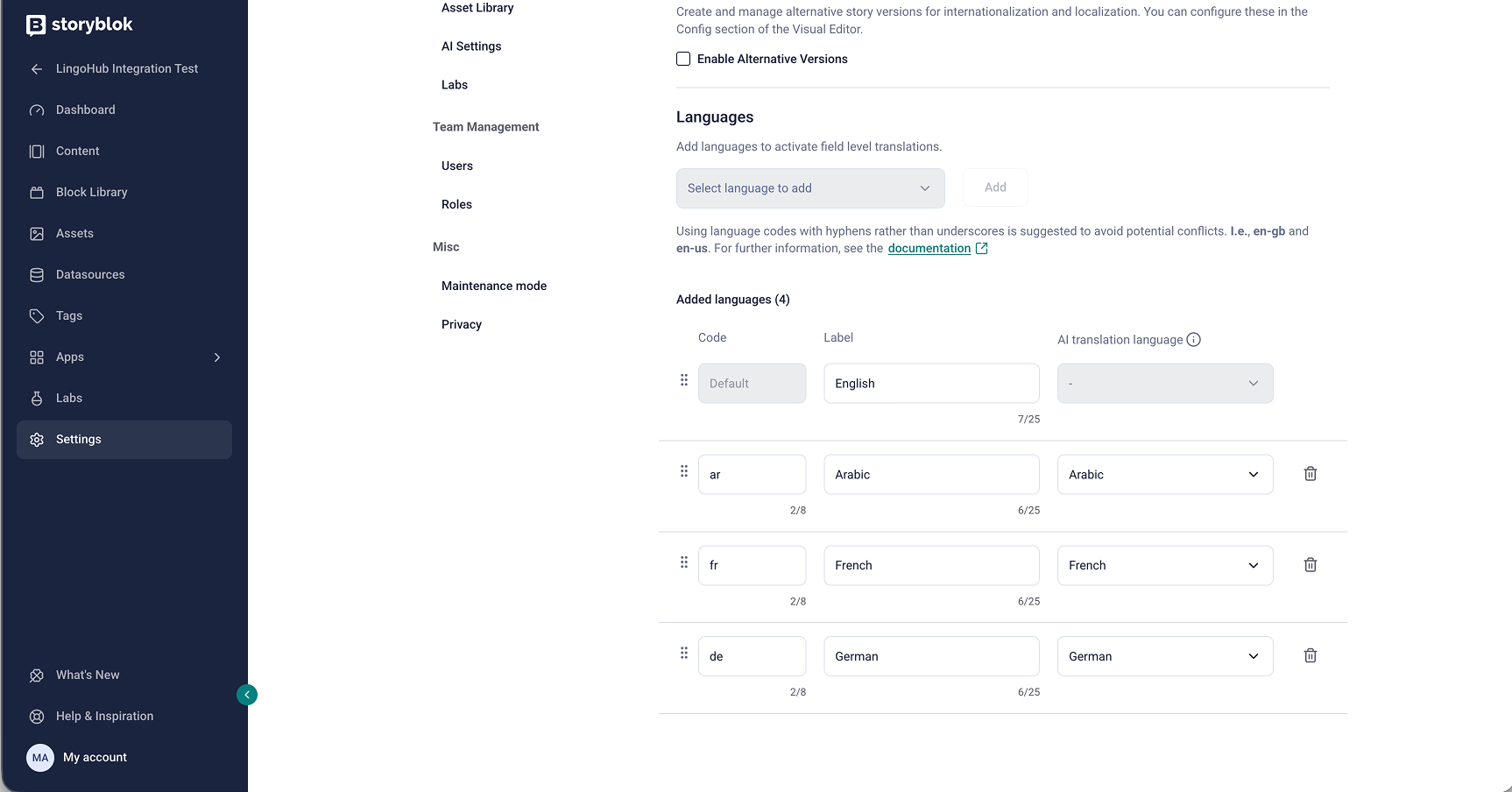Open the documentation link
1512x792 pixels.
pos(929,249)
